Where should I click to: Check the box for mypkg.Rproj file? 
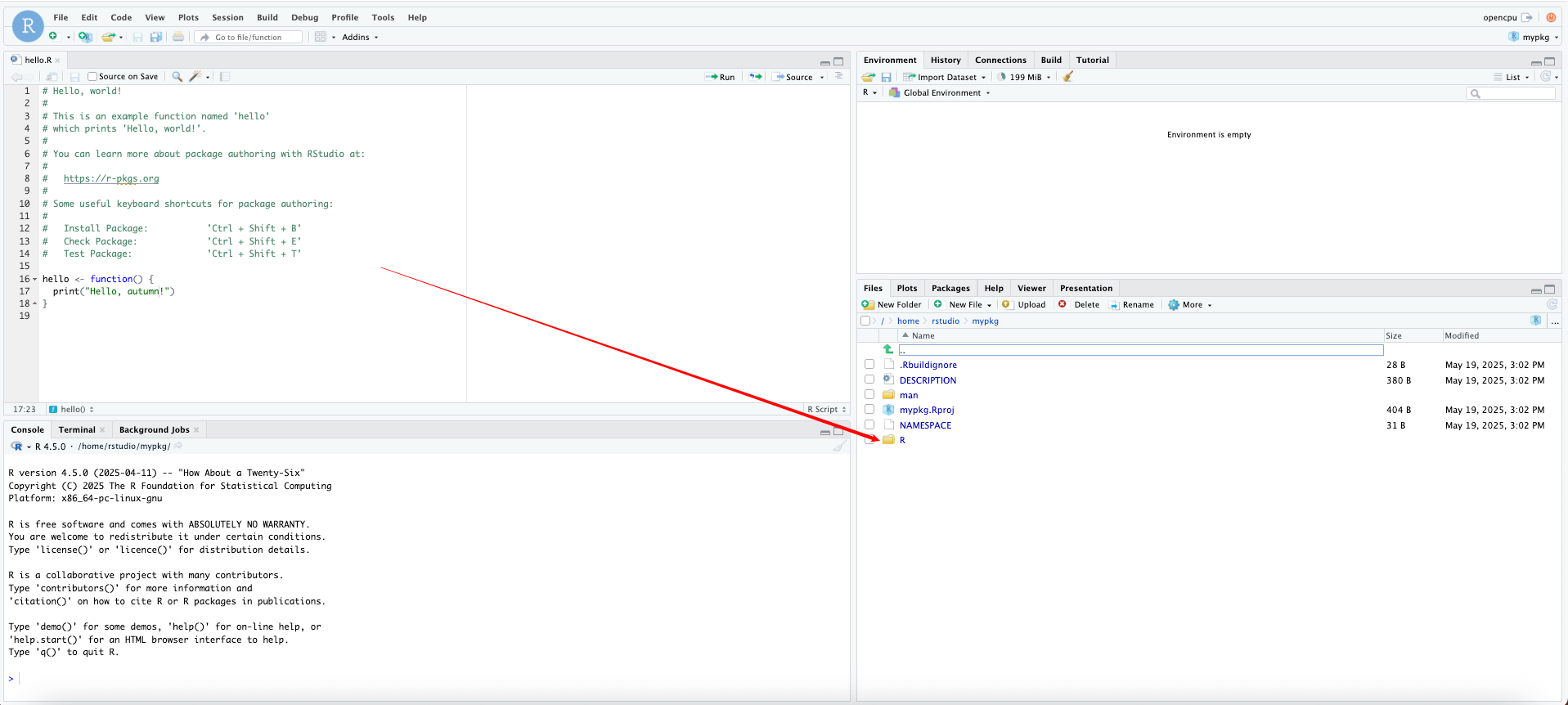(869, 410)
